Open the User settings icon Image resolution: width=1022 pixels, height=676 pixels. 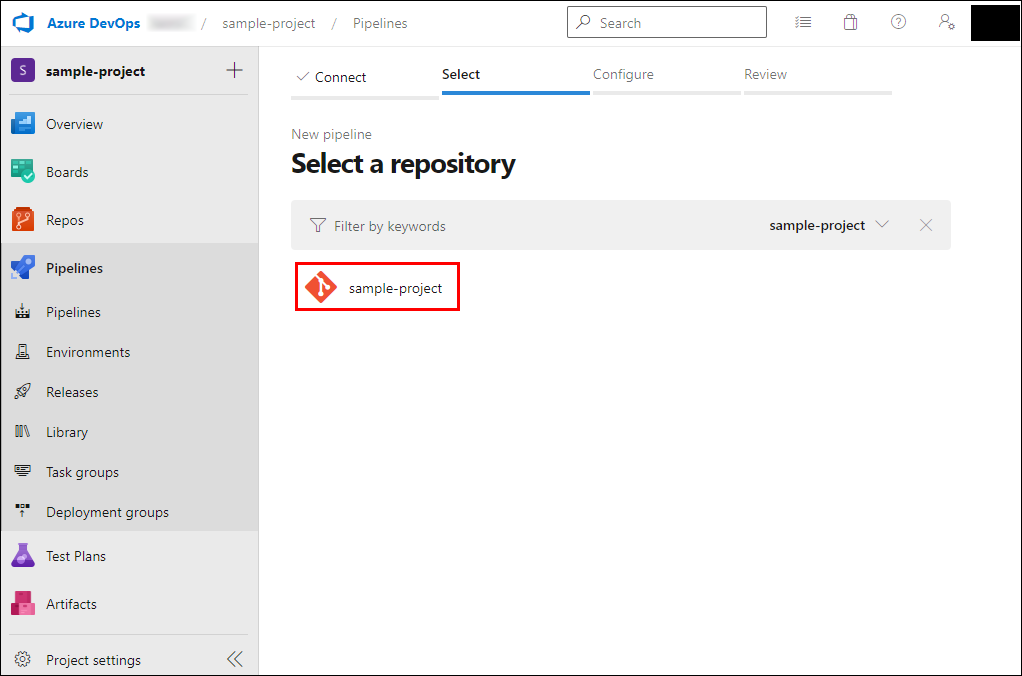point(946,22)
